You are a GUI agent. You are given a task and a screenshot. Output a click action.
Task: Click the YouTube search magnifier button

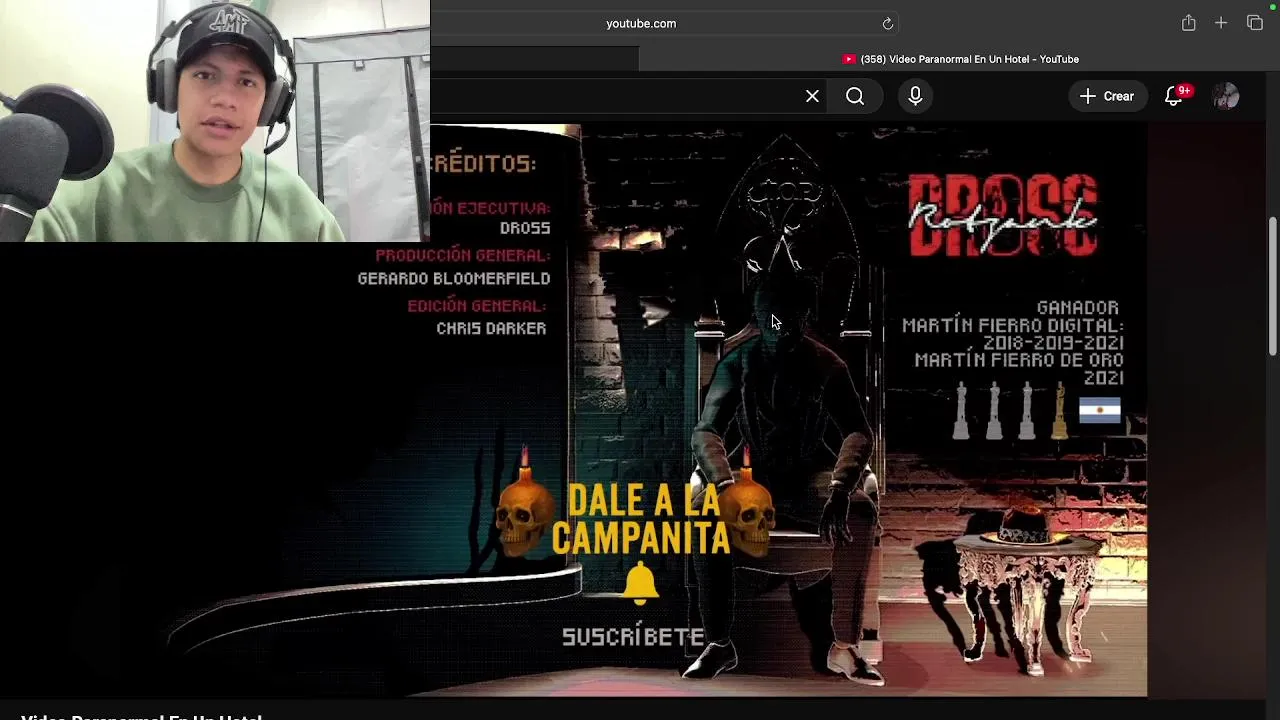pos(855,96)
